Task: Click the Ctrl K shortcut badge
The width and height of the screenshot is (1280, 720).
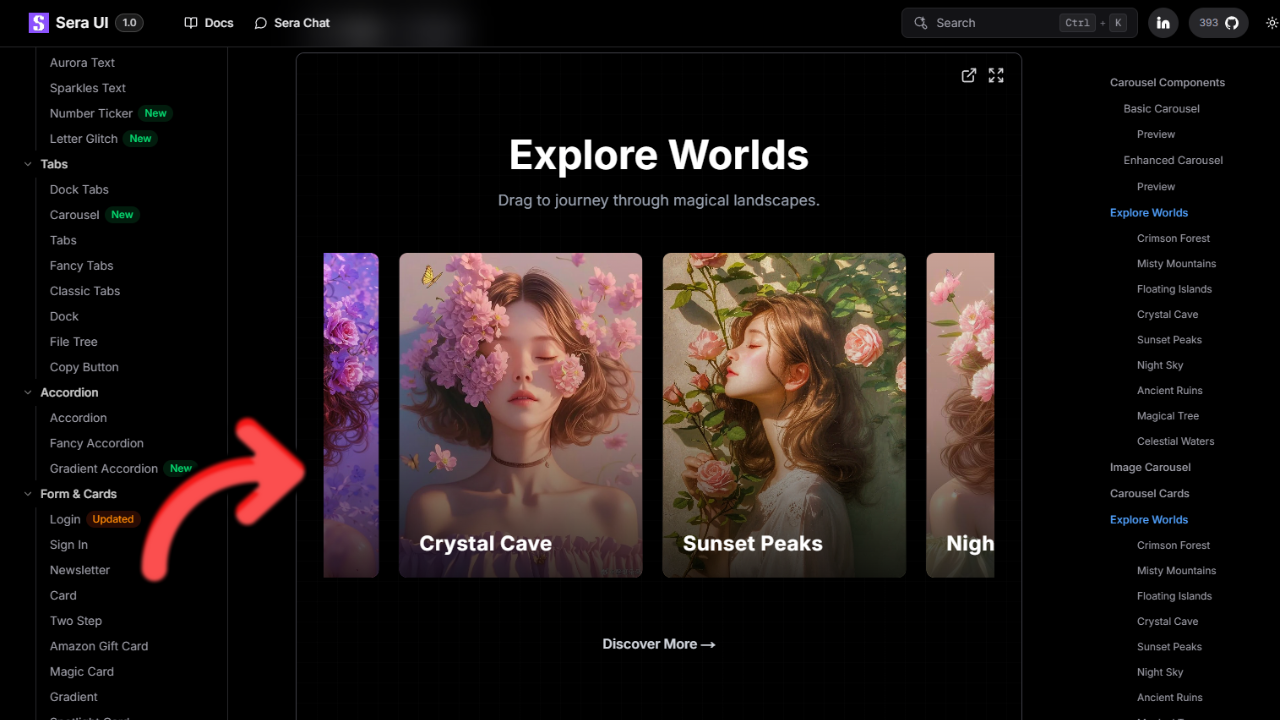Action: 1093,23
